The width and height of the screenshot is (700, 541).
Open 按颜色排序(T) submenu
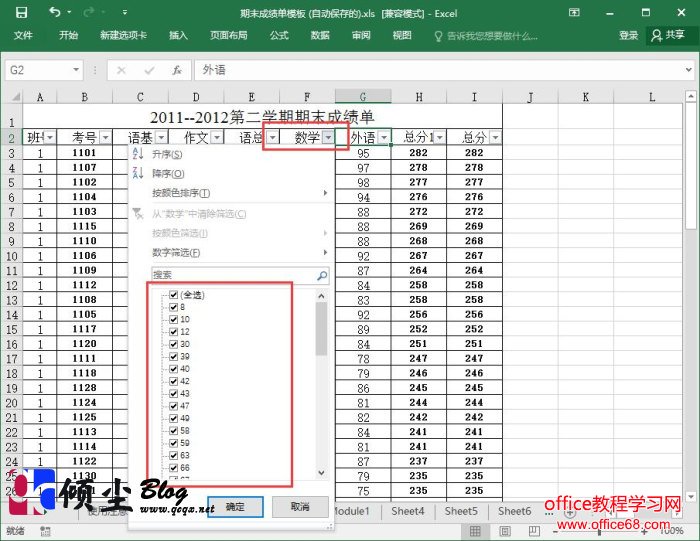point(231,193)
